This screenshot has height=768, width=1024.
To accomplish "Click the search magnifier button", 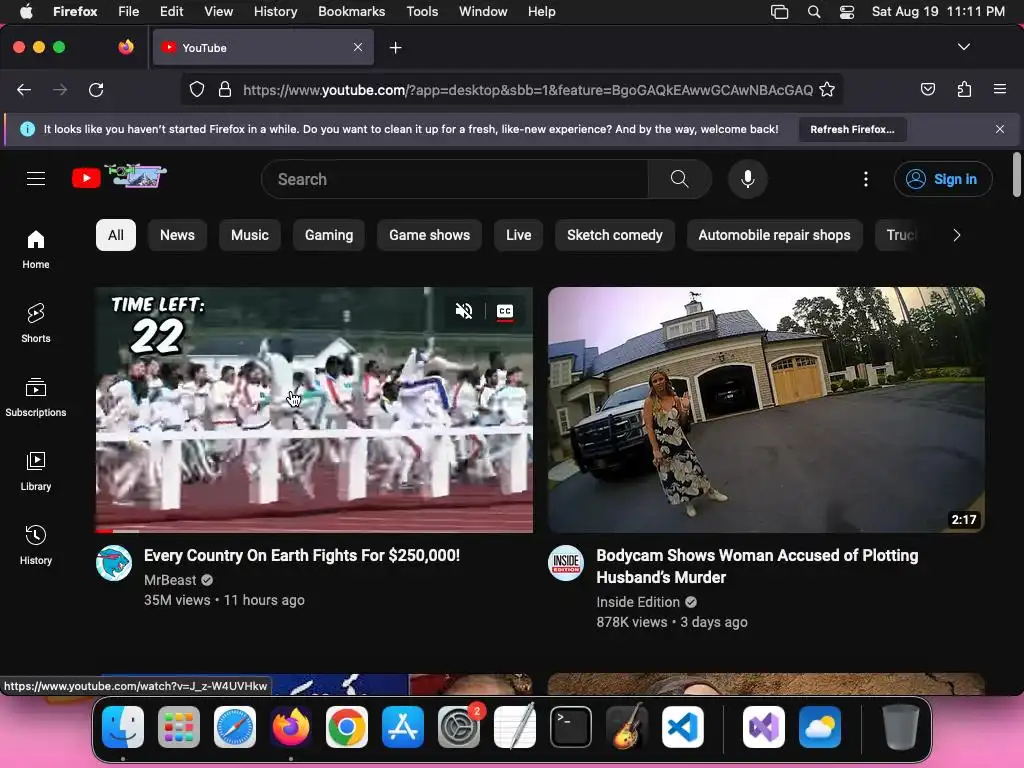I will point(679,179).
